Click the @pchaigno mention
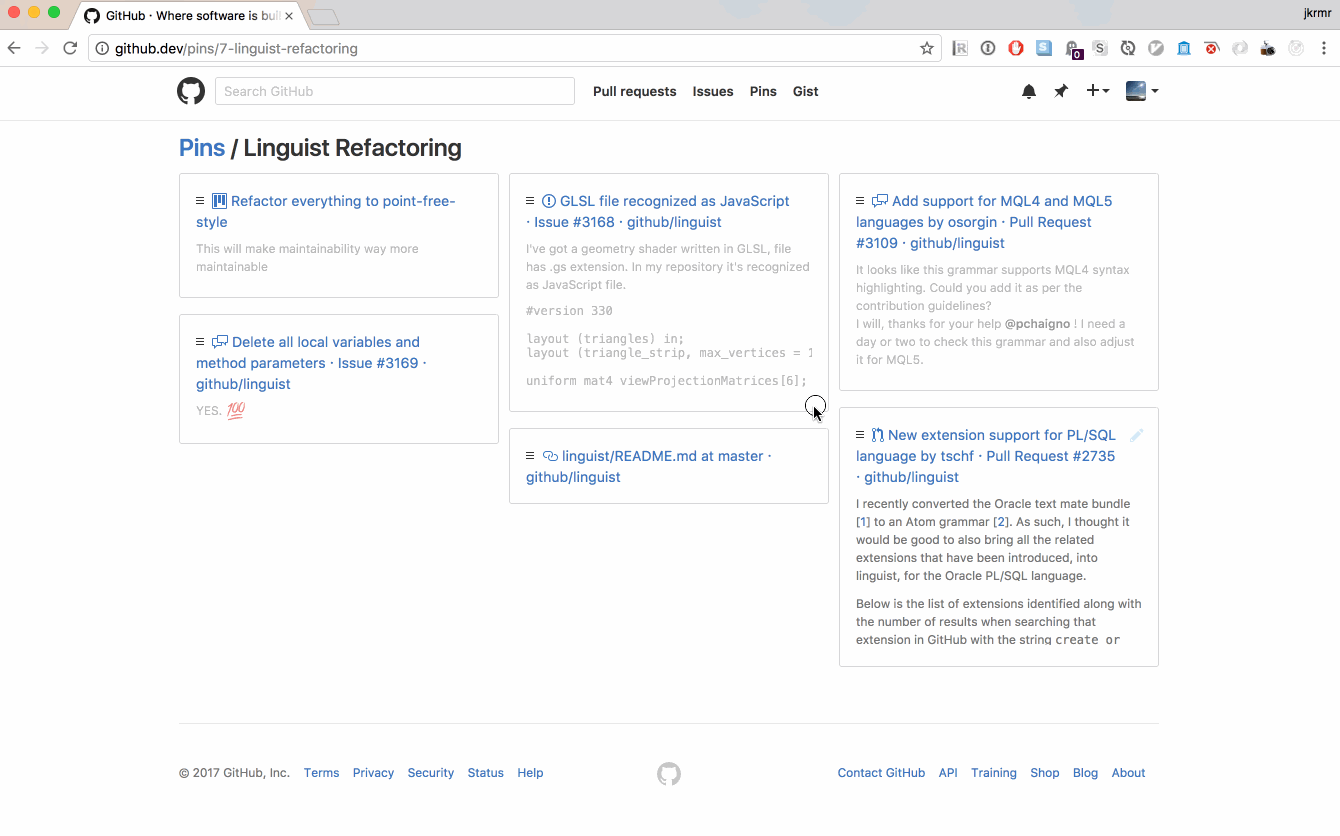The height and width of the screenshot is (836, 1340). click(1038, 324)
